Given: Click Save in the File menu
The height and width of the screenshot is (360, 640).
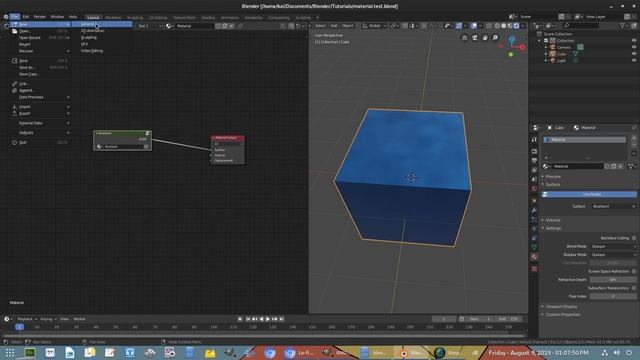Looking at the screenshot, I should tap(40, 61).
